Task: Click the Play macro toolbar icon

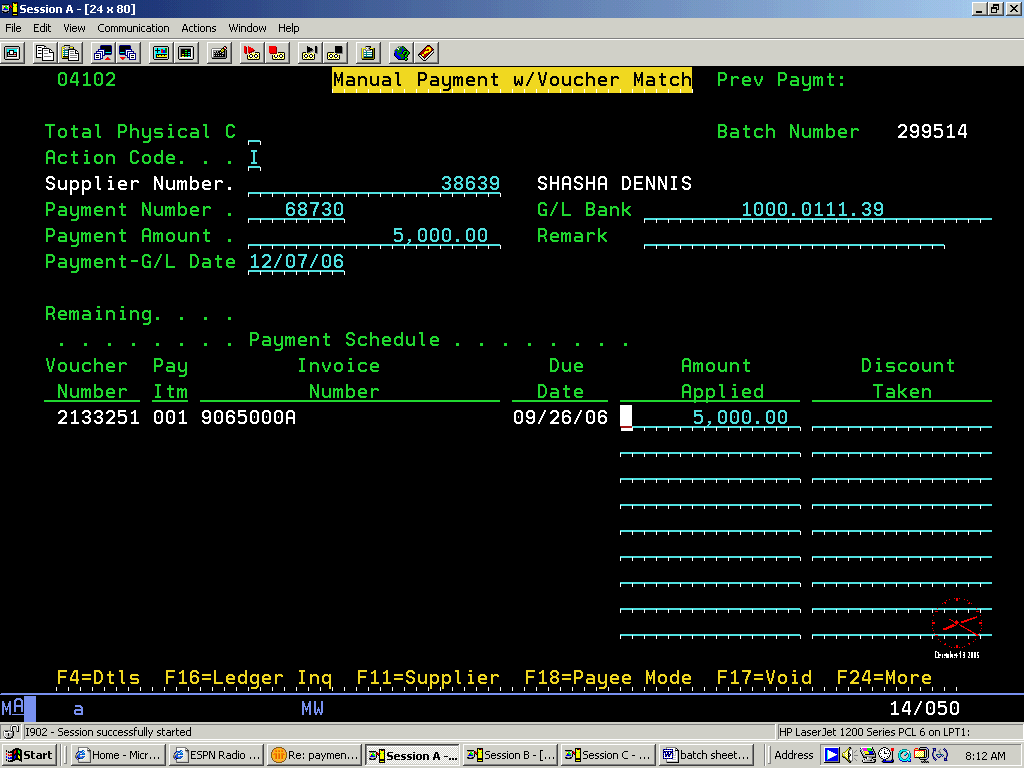Action: point(310,53)
